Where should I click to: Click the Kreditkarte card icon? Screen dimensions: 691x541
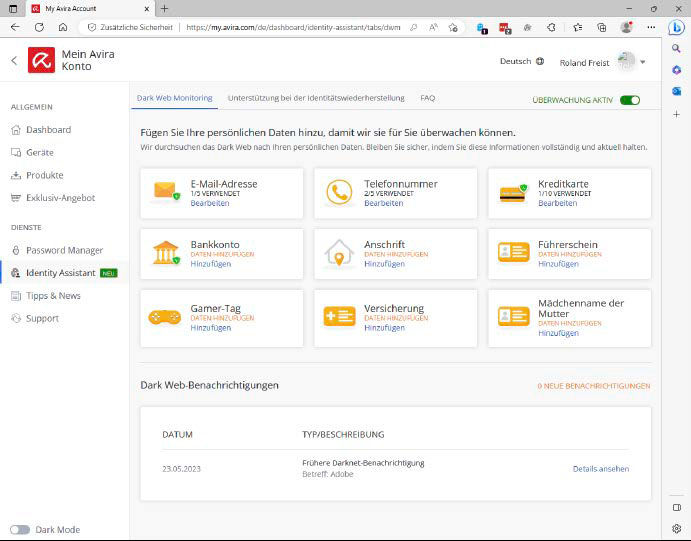point(513,193)
